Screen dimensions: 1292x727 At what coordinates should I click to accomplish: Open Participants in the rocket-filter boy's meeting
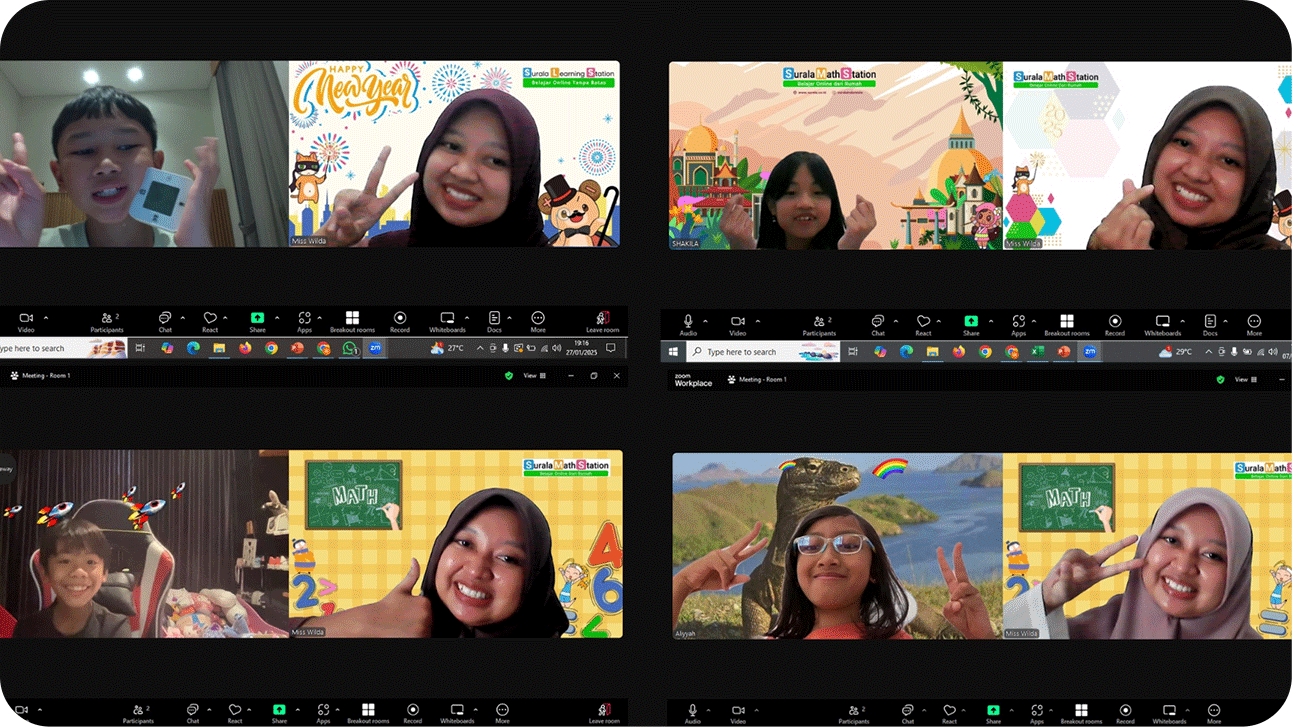click(138, 713)
